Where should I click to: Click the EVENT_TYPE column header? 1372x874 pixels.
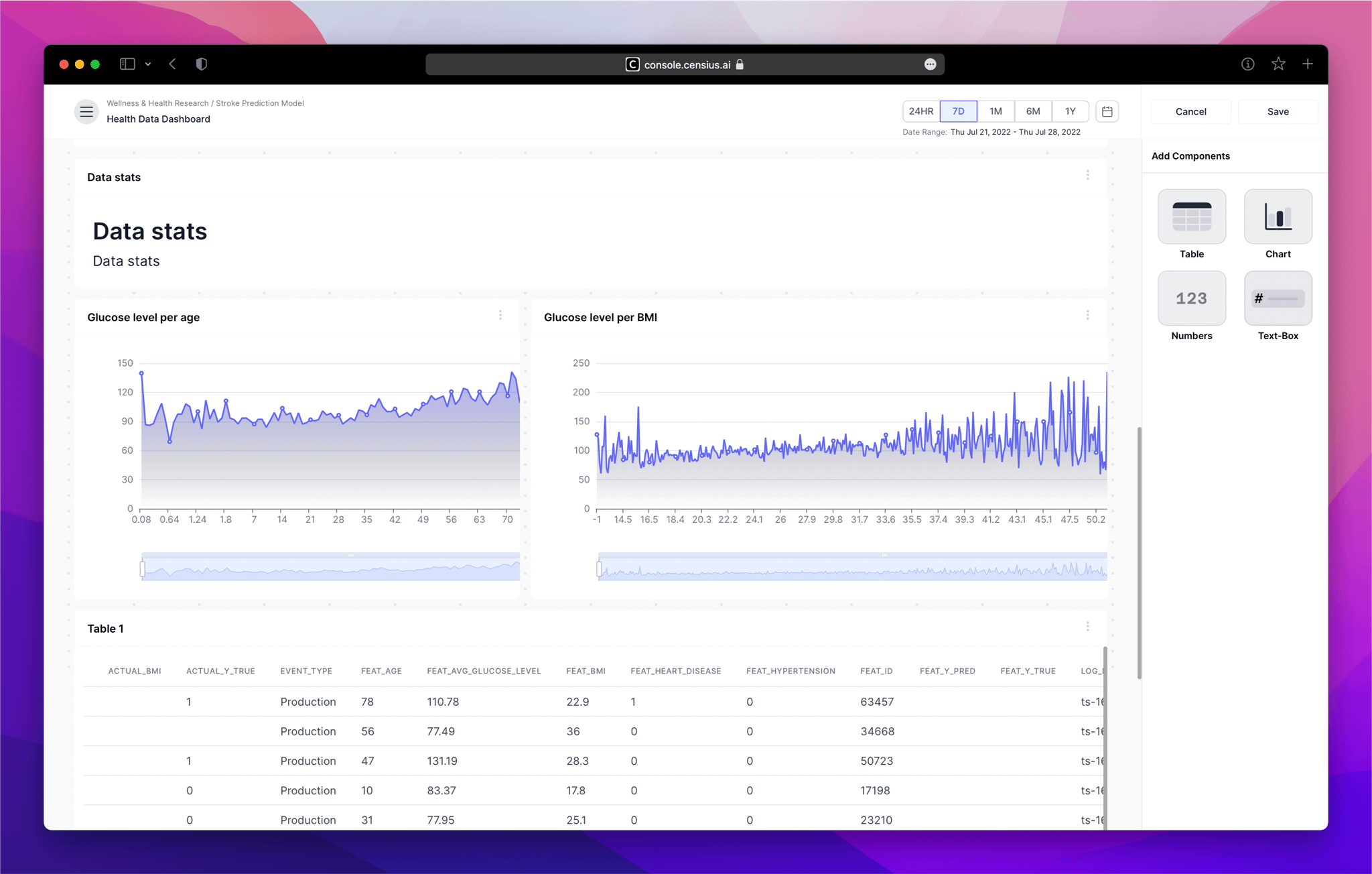click(x=306, y=671)
